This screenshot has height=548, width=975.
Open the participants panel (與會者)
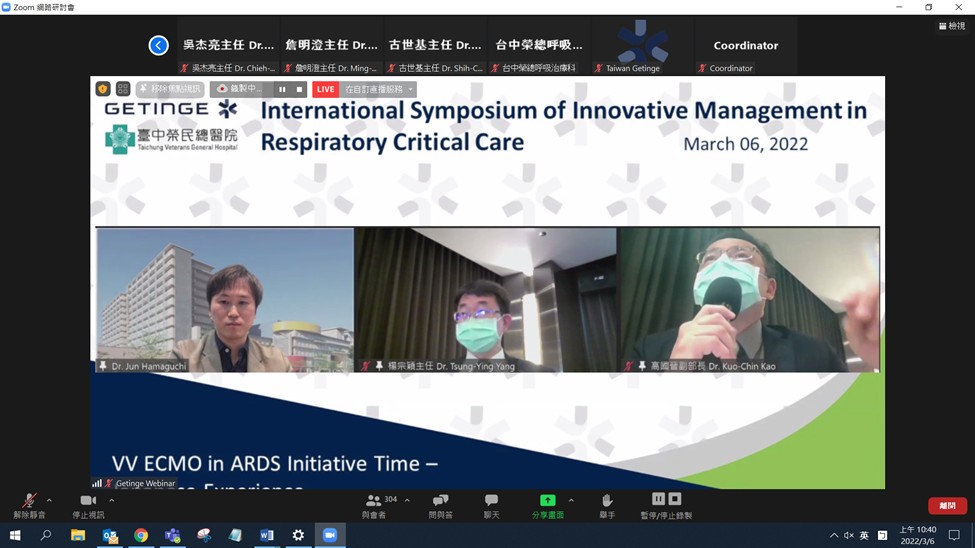[x=374, y=506]
